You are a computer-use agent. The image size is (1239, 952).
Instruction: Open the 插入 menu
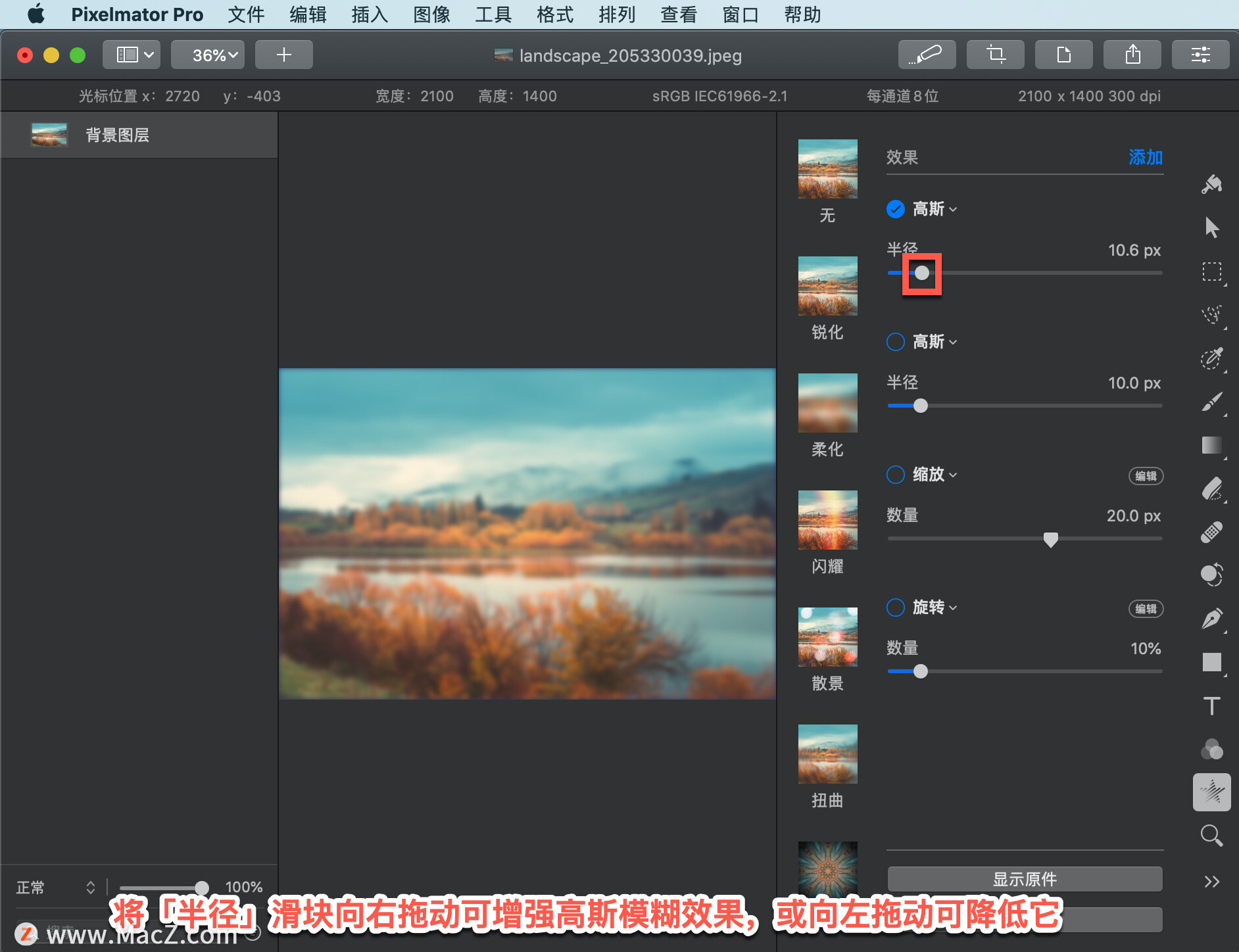tap(370, 14)
